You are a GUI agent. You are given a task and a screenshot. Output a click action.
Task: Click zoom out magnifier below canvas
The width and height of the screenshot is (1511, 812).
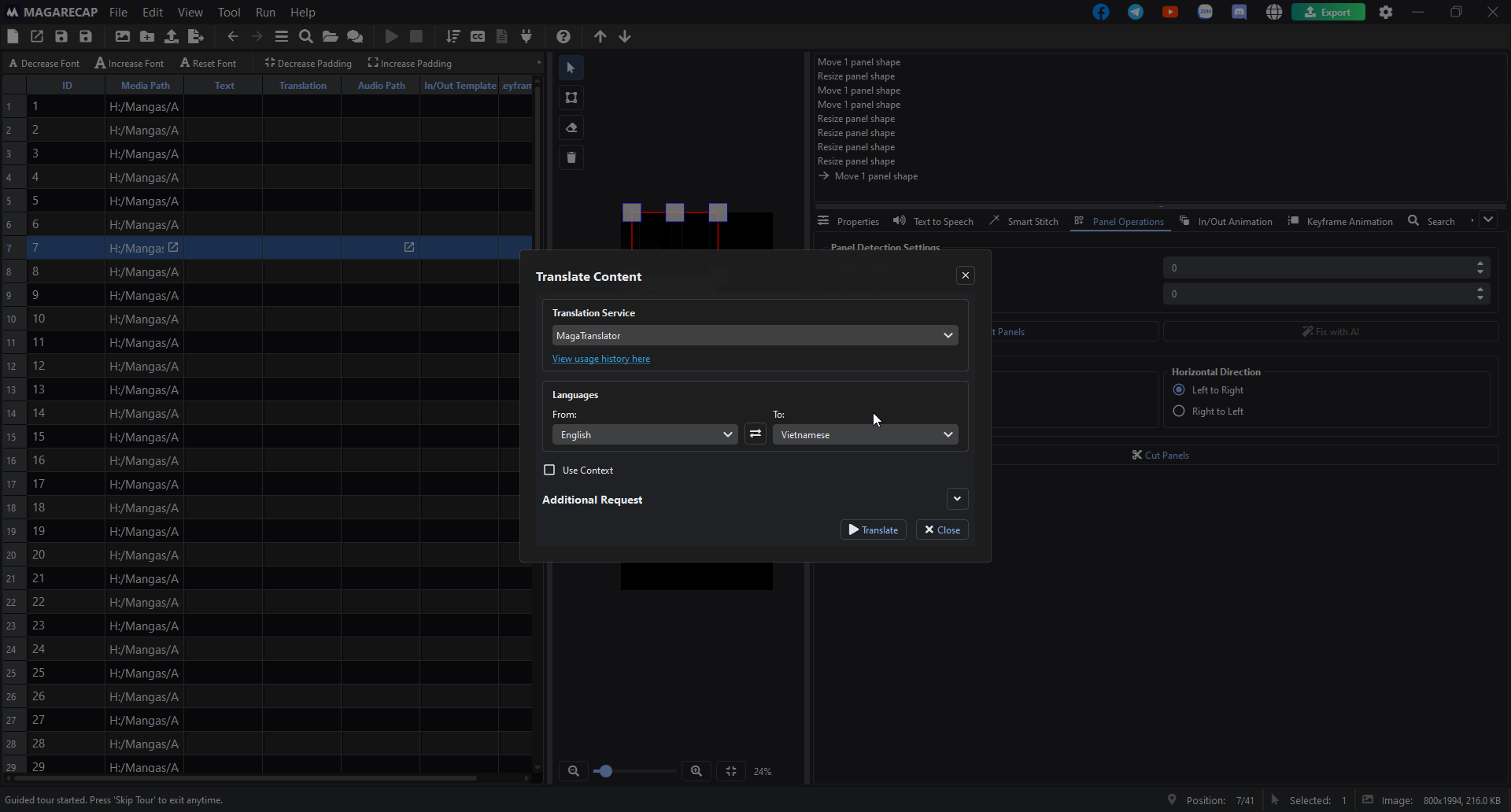tap(574, 771)
